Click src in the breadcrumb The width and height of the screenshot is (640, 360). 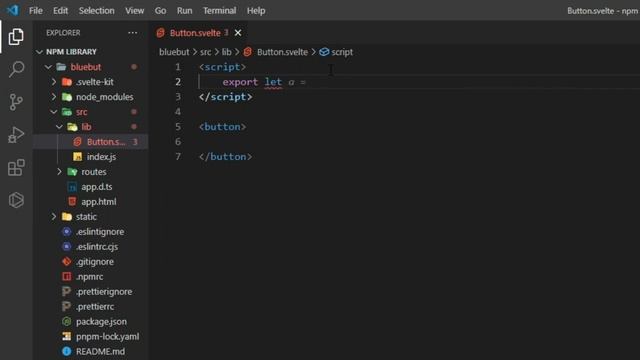point(205,52)
